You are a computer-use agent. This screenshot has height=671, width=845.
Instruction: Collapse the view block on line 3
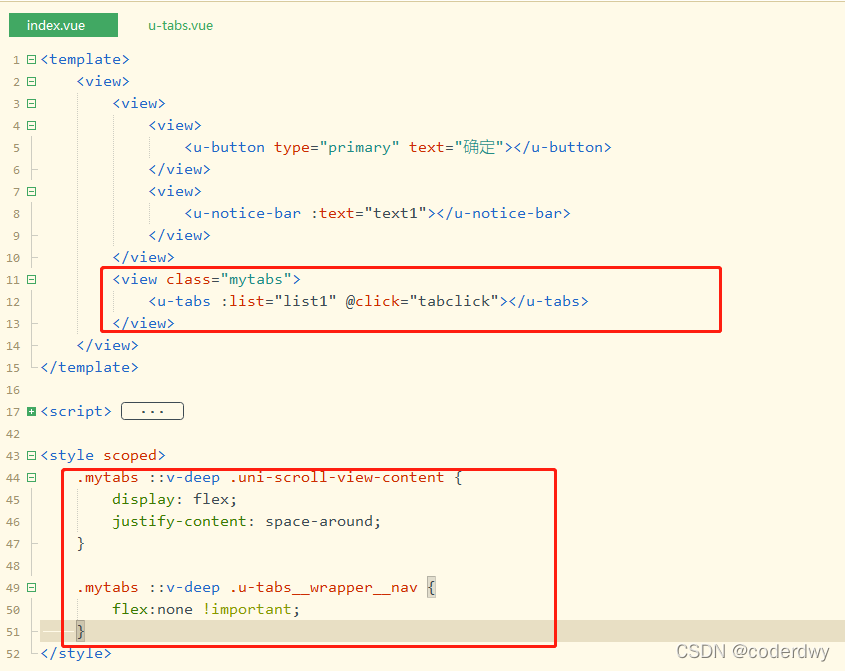[32, 103]
